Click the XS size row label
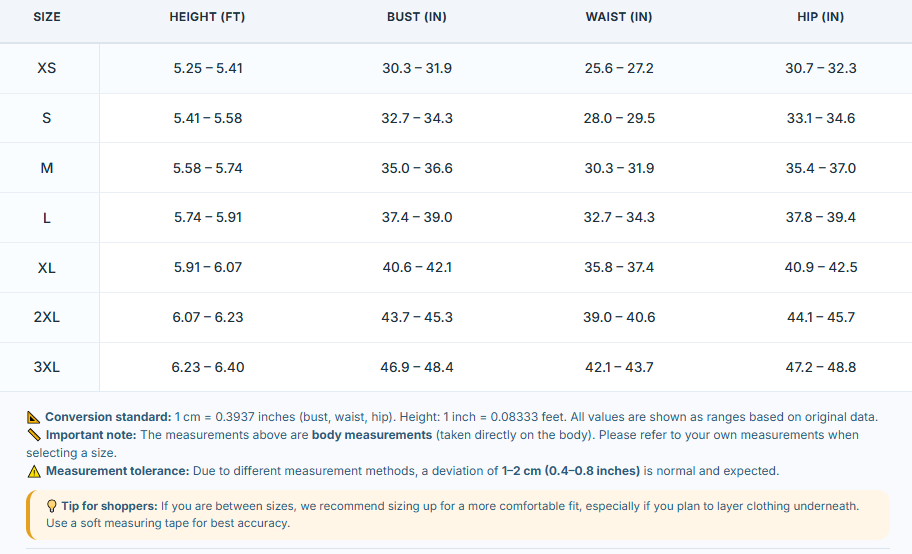Screen dimensions: 912x554 tap(47, 68)
